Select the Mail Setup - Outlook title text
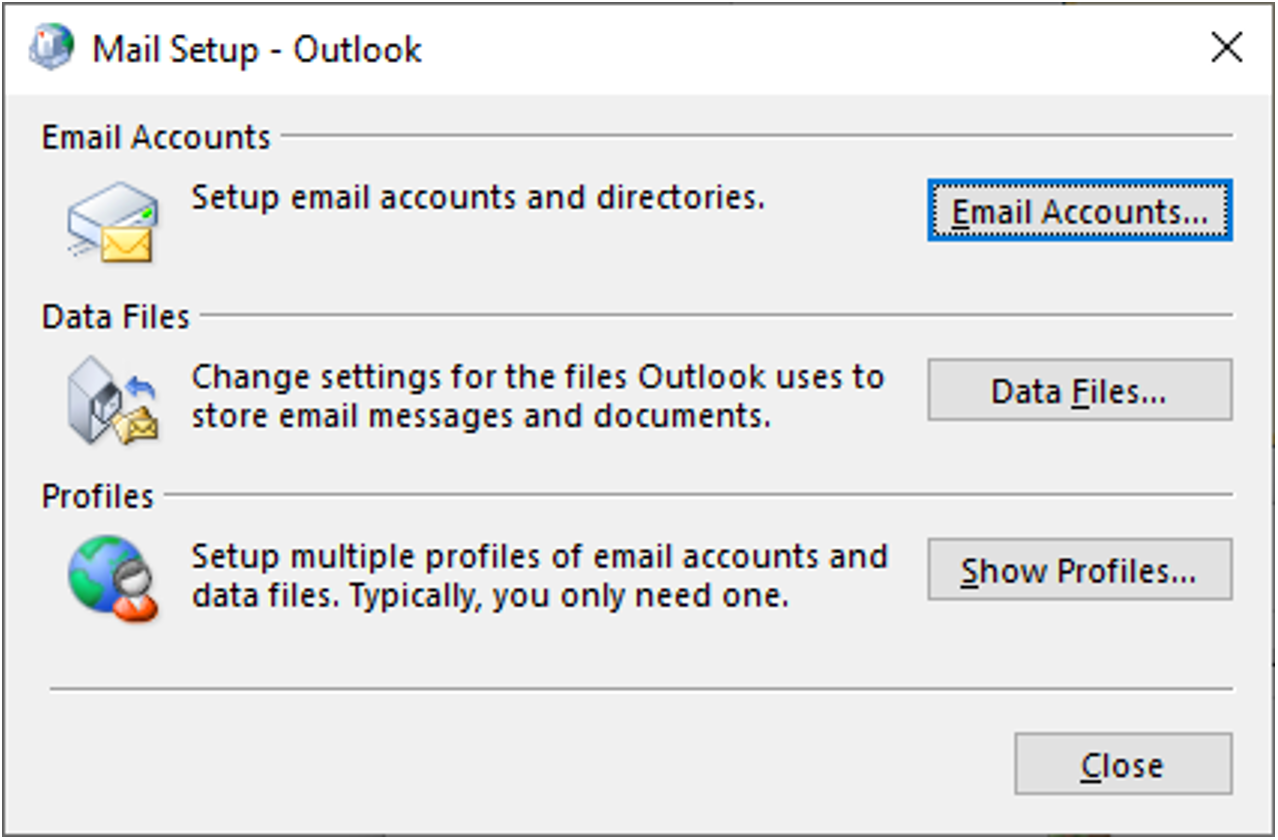Viewport: 1278px width, 840px height. [x=255, y=49]
